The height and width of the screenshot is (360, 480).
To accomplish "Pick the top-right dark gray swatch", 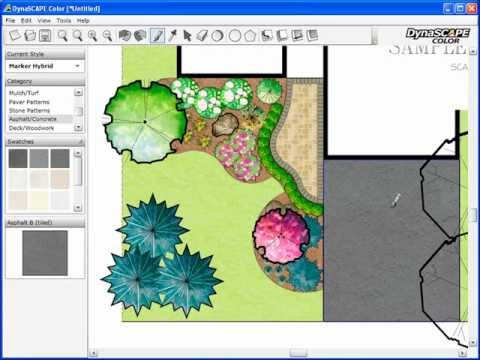I will pos(60,158).
